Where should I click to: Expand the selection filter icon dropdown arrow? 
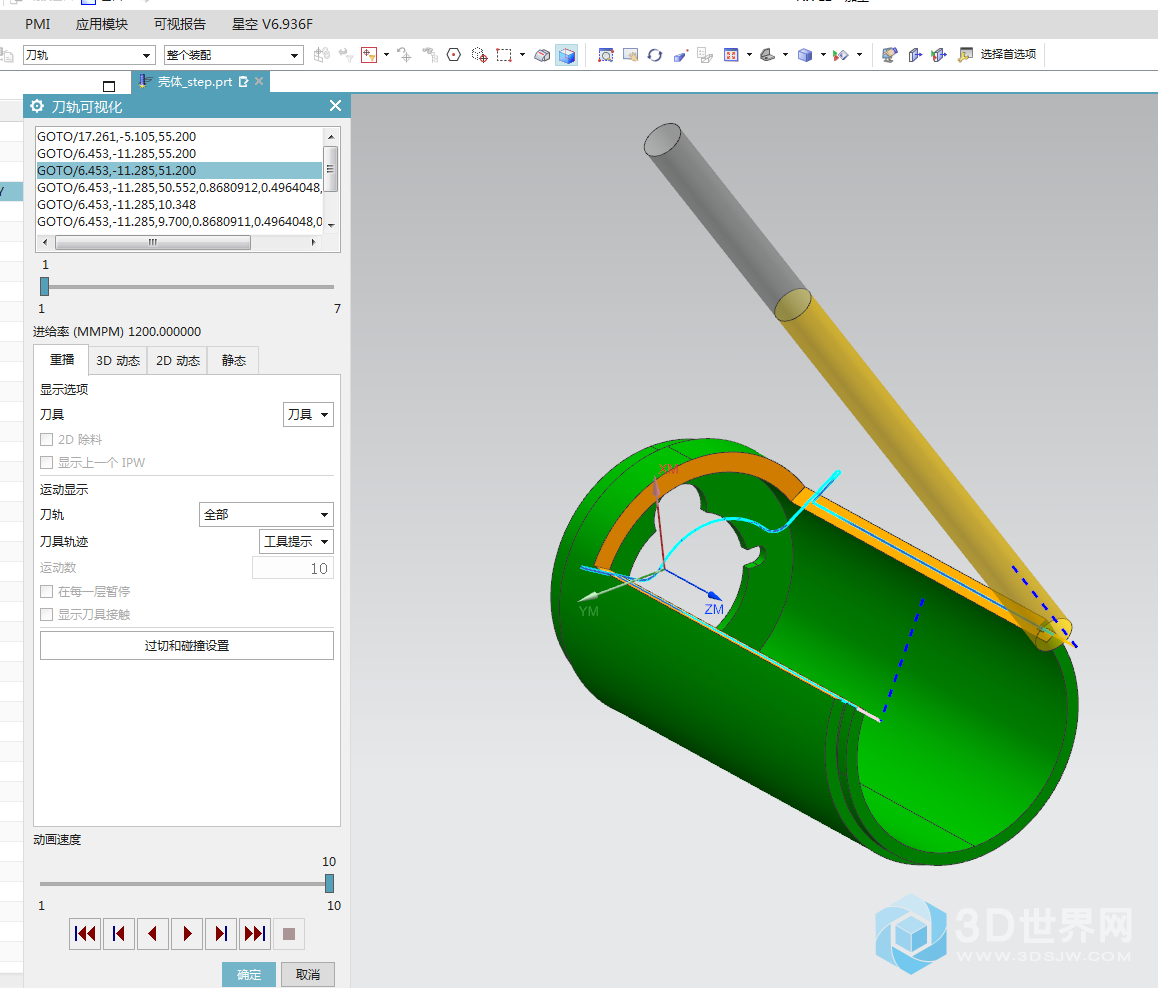(x=386, y=55)
